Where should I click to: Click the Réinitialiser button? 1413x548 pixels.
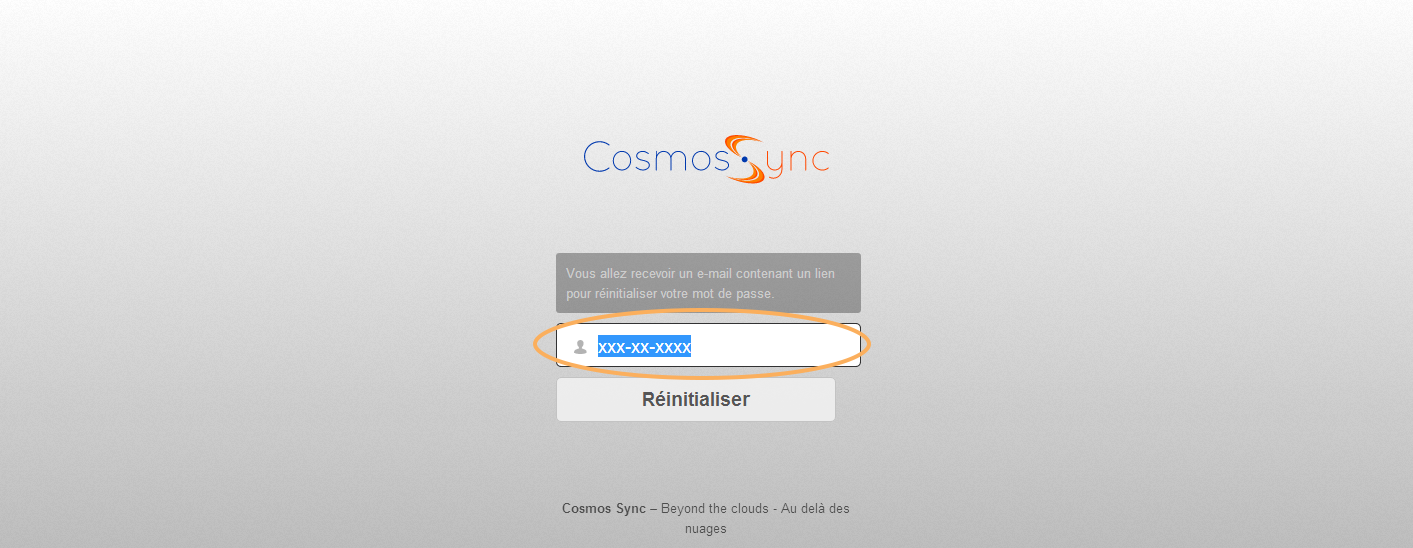(696, 399)
